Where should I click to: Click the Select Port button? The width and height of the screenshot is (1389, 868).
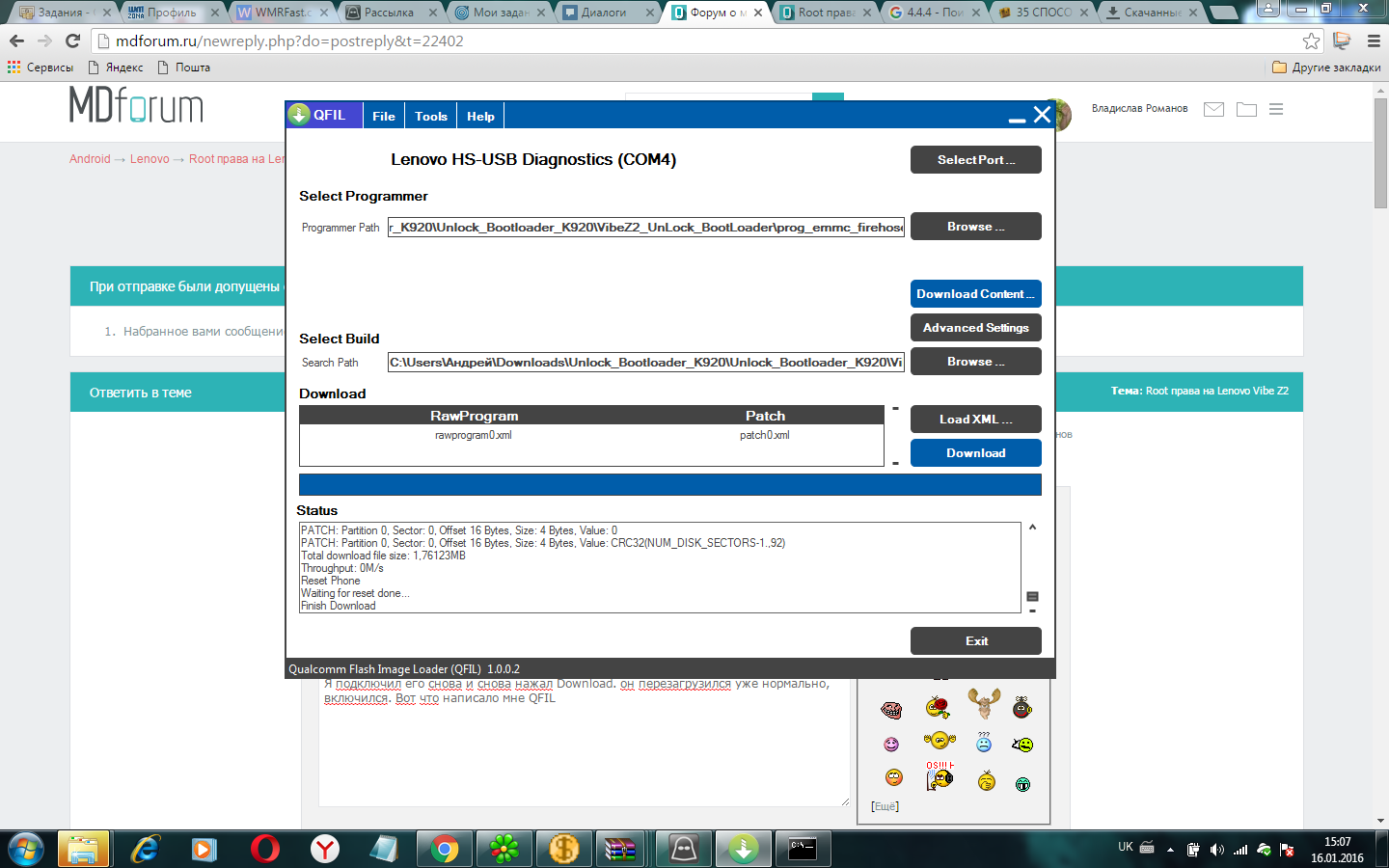point(976,160)
